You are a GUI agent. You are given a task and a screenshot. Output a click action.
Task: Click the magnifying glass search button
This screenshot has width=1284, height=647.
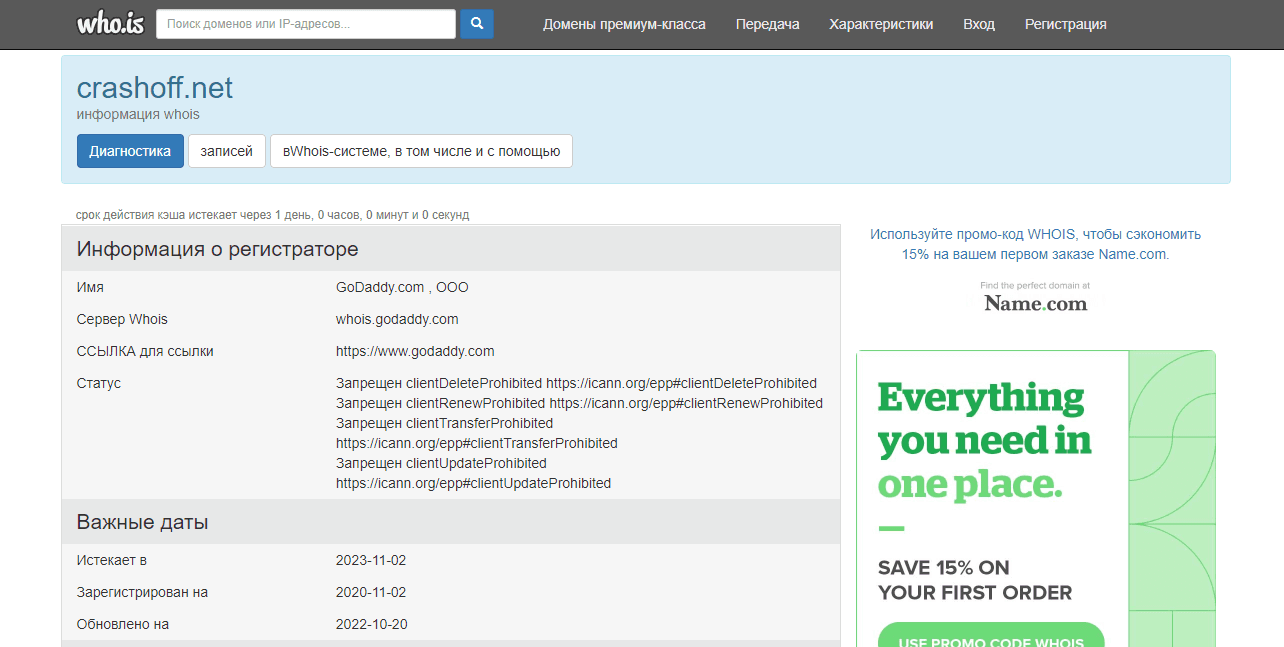[x=477, y=24]
